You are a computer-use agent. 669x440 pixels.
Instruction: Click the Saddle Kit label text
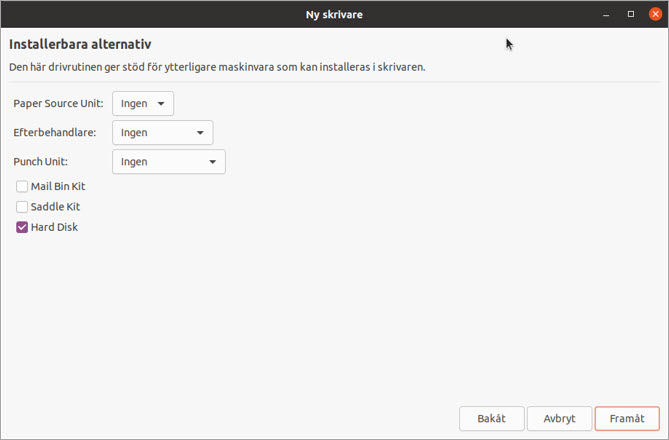(x=56, y=207)
